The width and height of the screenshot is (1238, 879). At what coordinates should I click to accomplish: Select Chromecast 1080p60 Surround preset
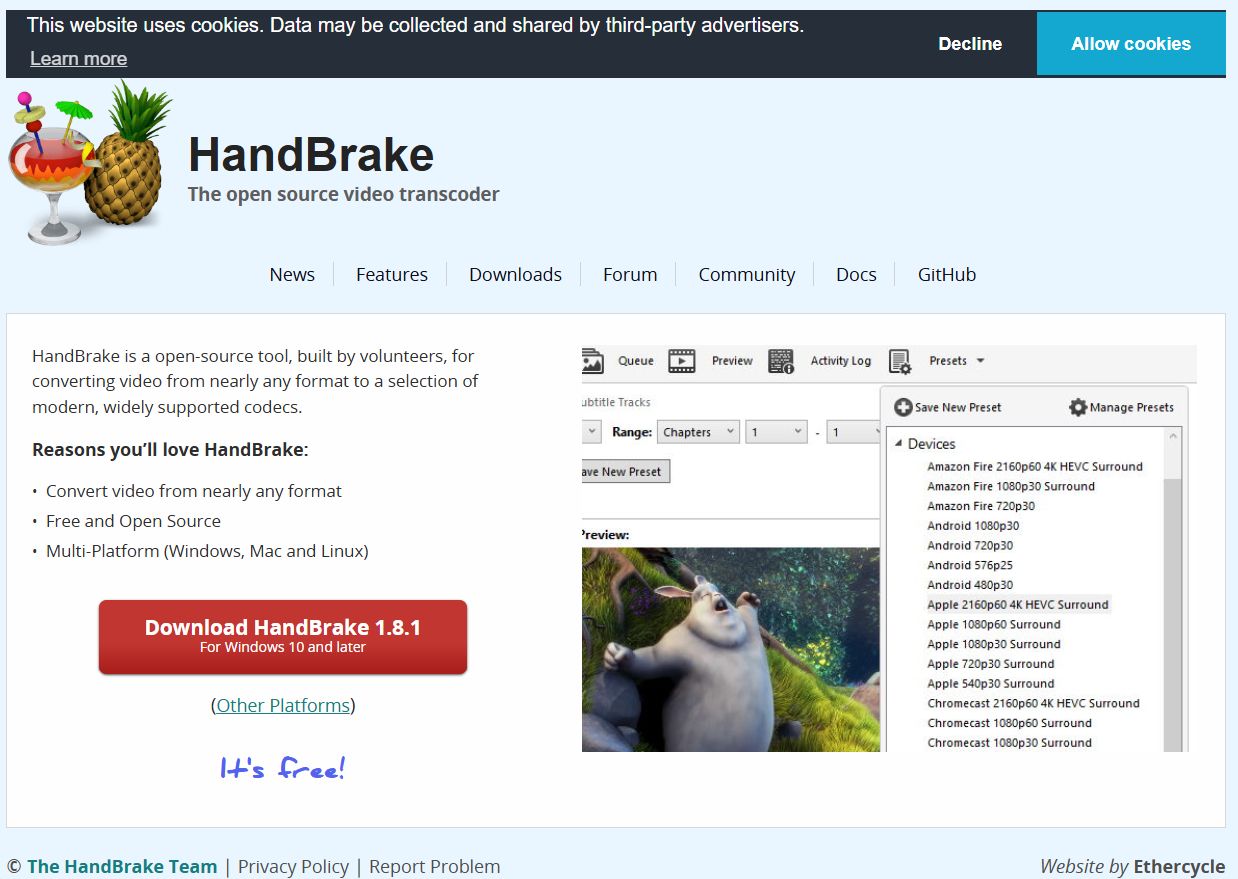click(1009, 723)
